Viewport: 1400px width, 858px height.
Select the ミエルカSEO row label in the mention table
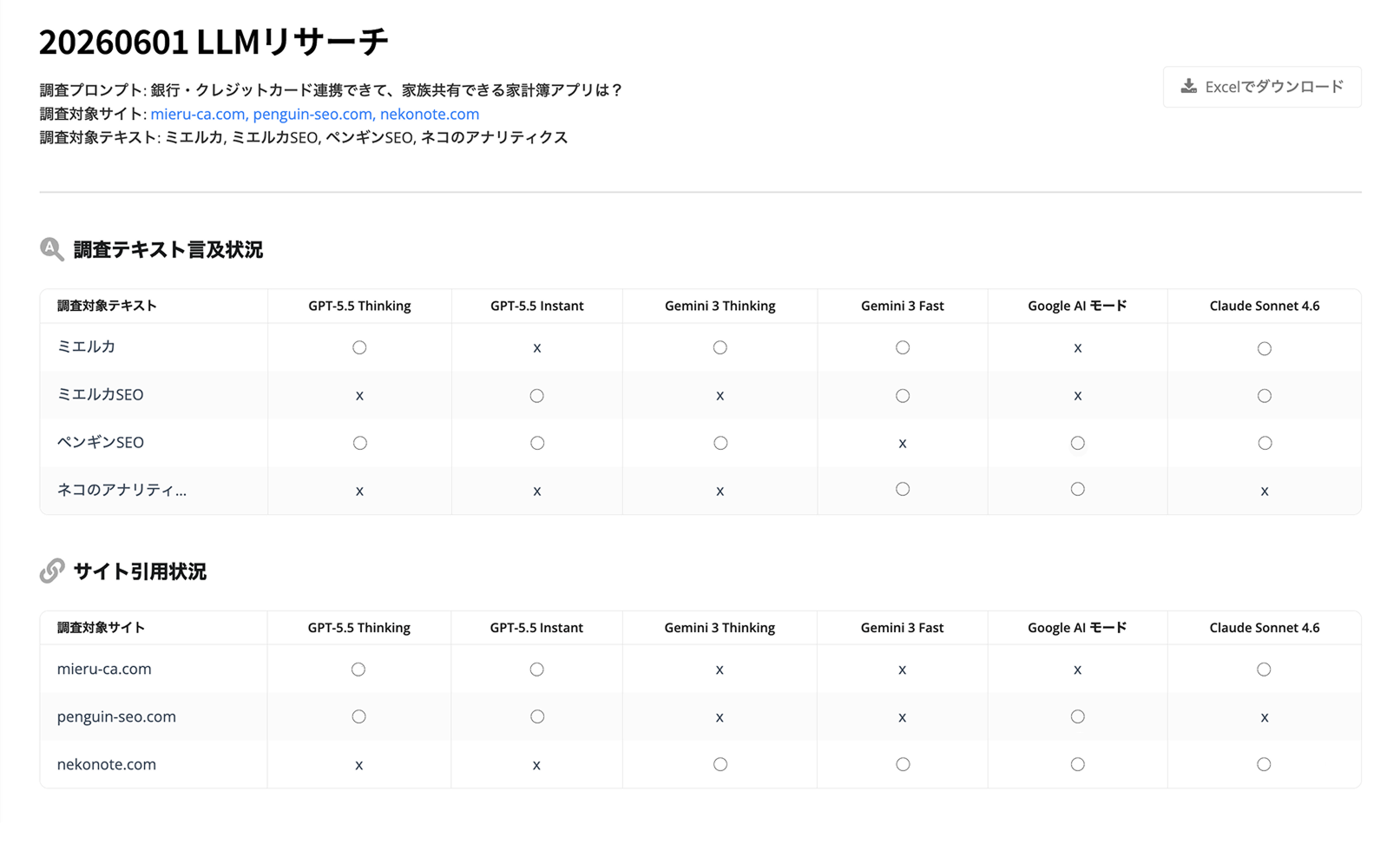click(100, 394)
